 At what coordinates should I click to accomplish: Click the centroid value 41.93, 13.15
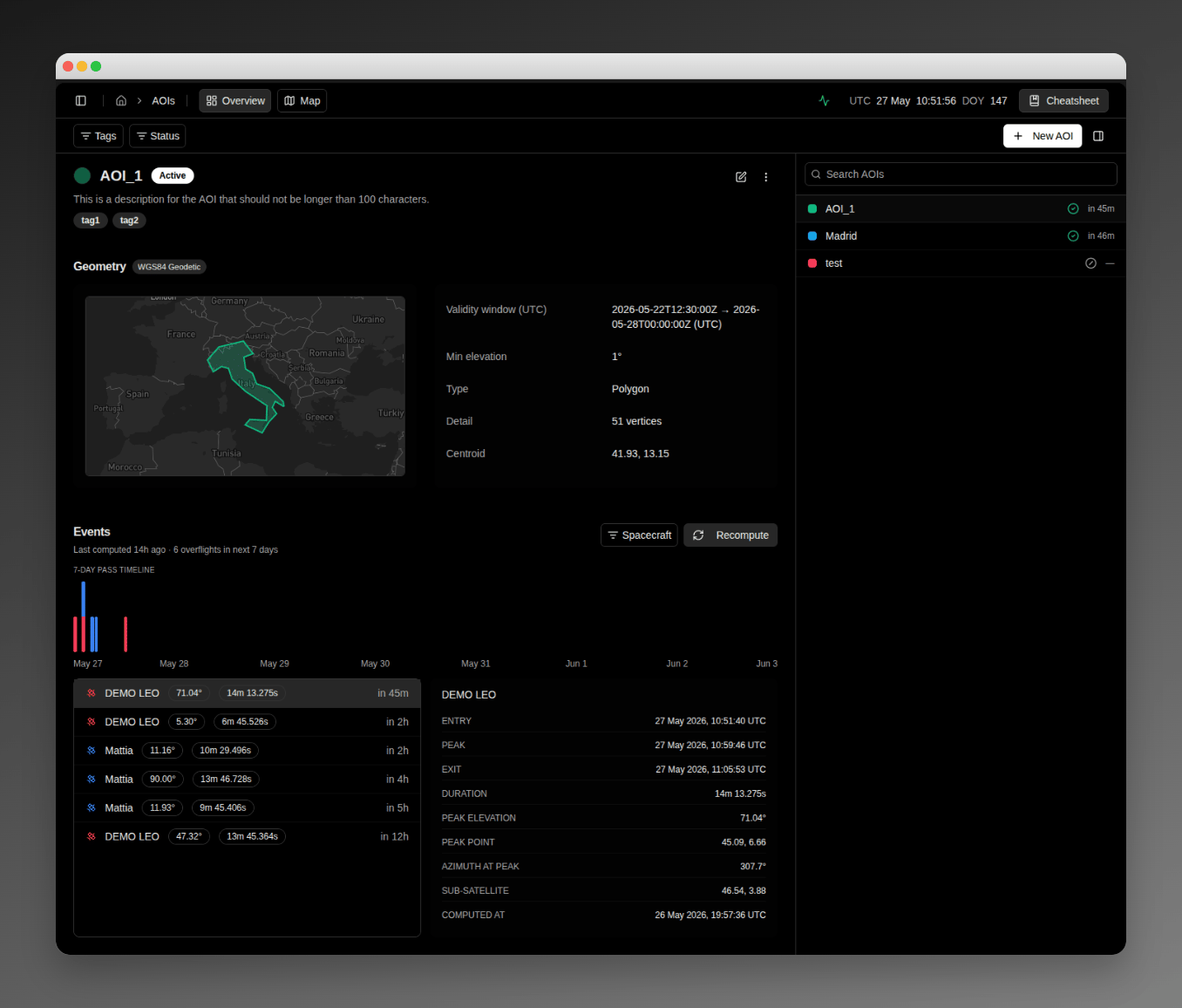641,454
